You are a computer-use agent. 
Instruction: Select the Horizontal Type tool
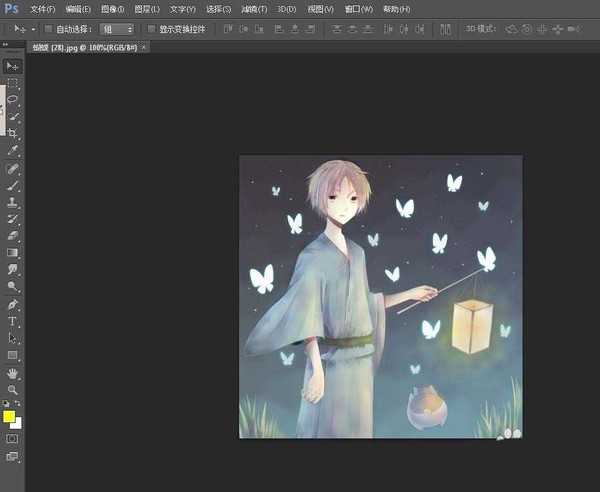[13, 321]
